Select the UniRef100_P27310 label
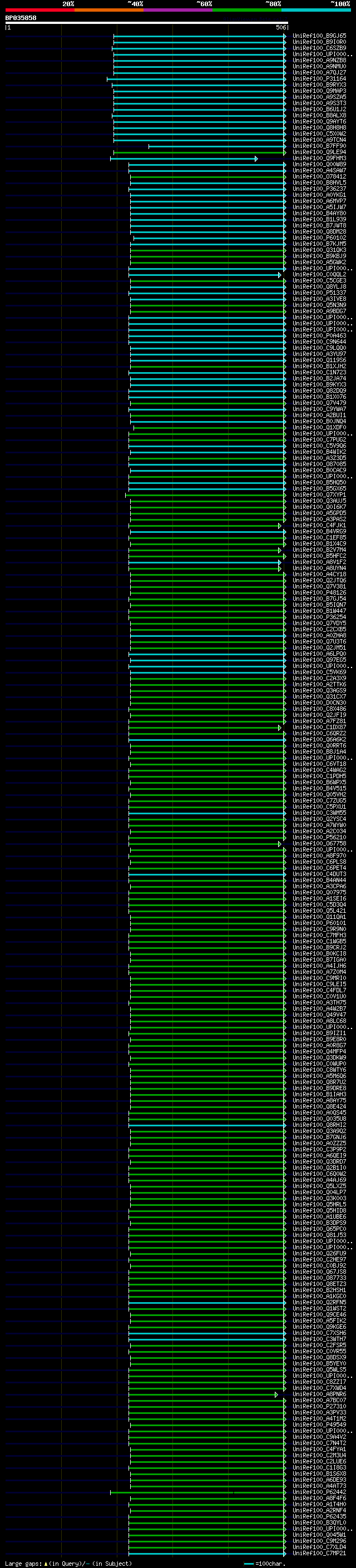Viewport: 356px width, 1568px height. [x=319, y=1406]
